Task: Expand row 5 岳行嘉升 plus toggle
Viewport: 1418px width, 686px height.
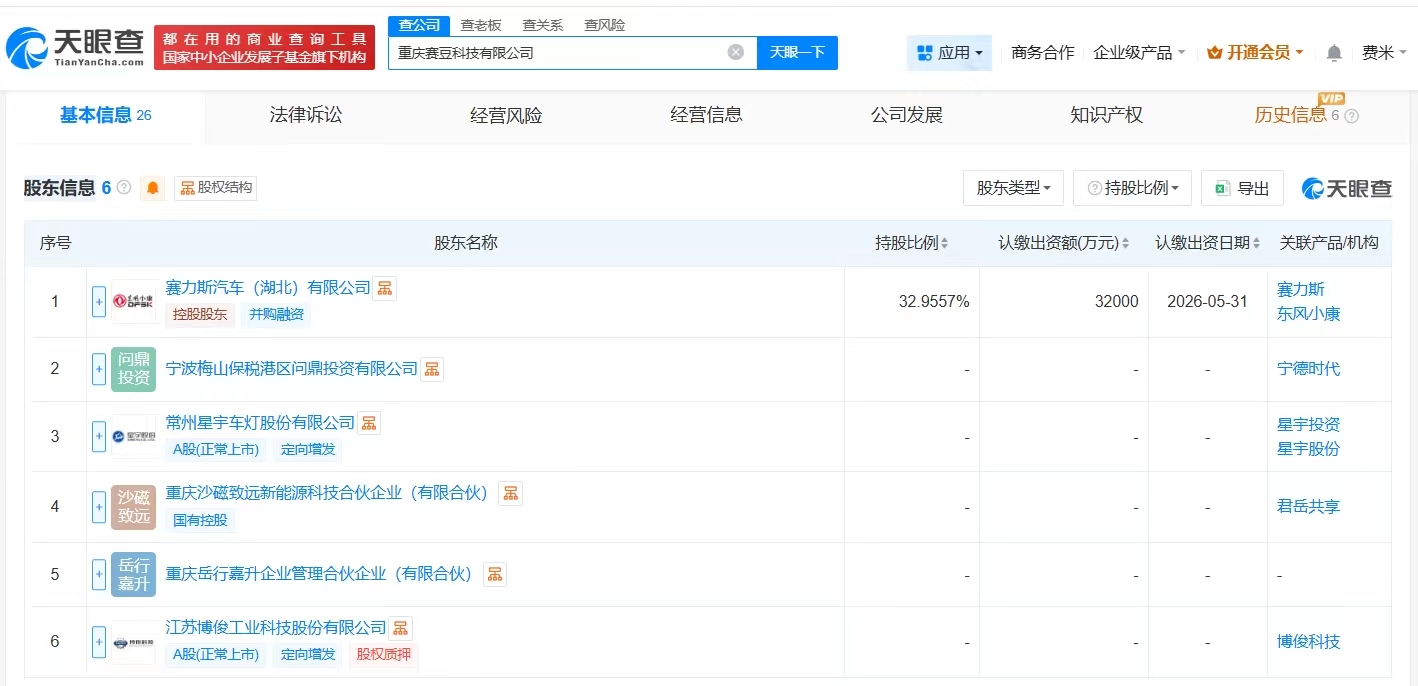Action: [99, 574]
